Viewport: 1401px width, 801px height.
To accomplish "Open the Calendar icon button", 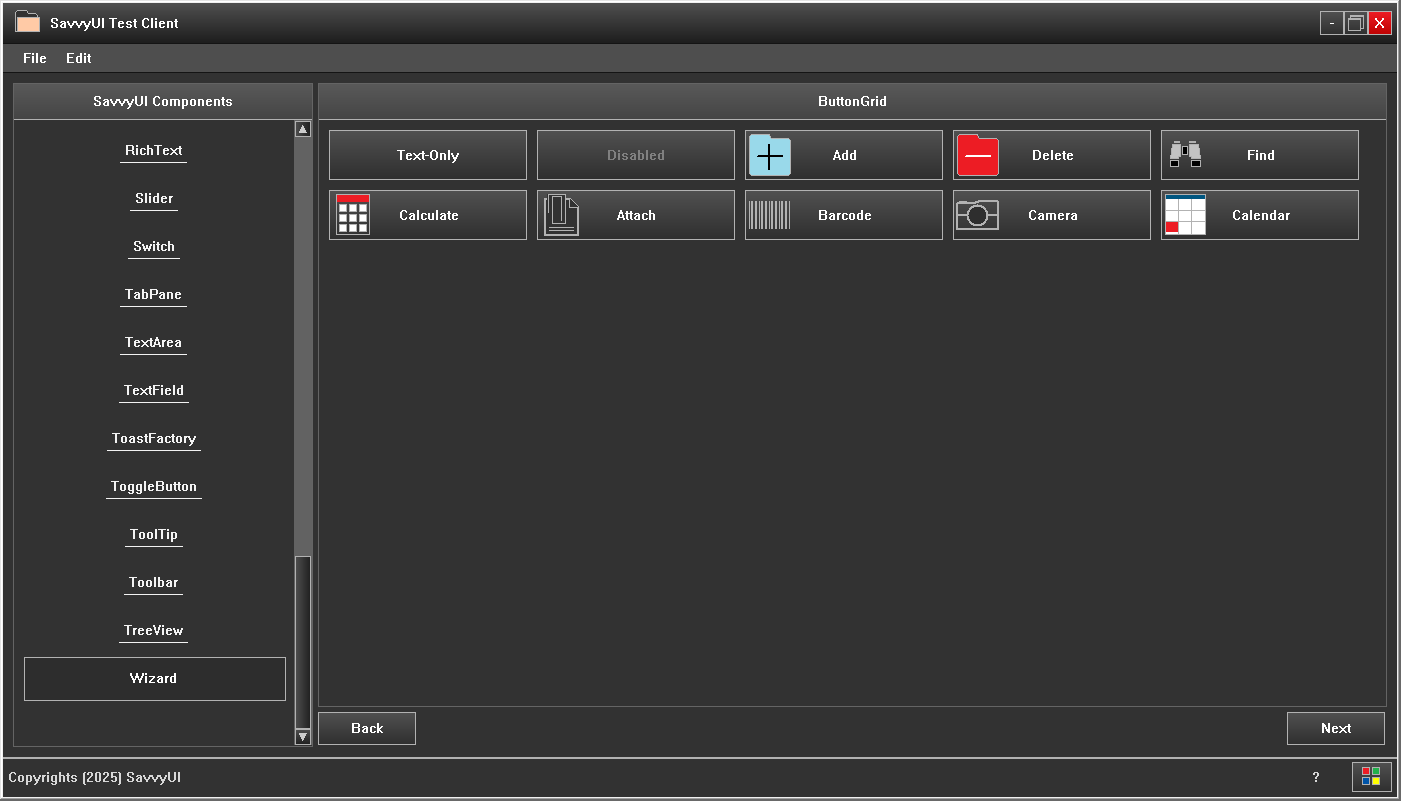I will coord(1259,215).
